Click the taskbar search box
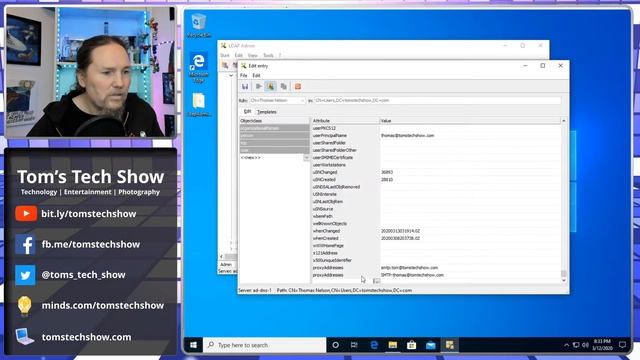Viewport: 640px width, 360px height. pos(264,345)
